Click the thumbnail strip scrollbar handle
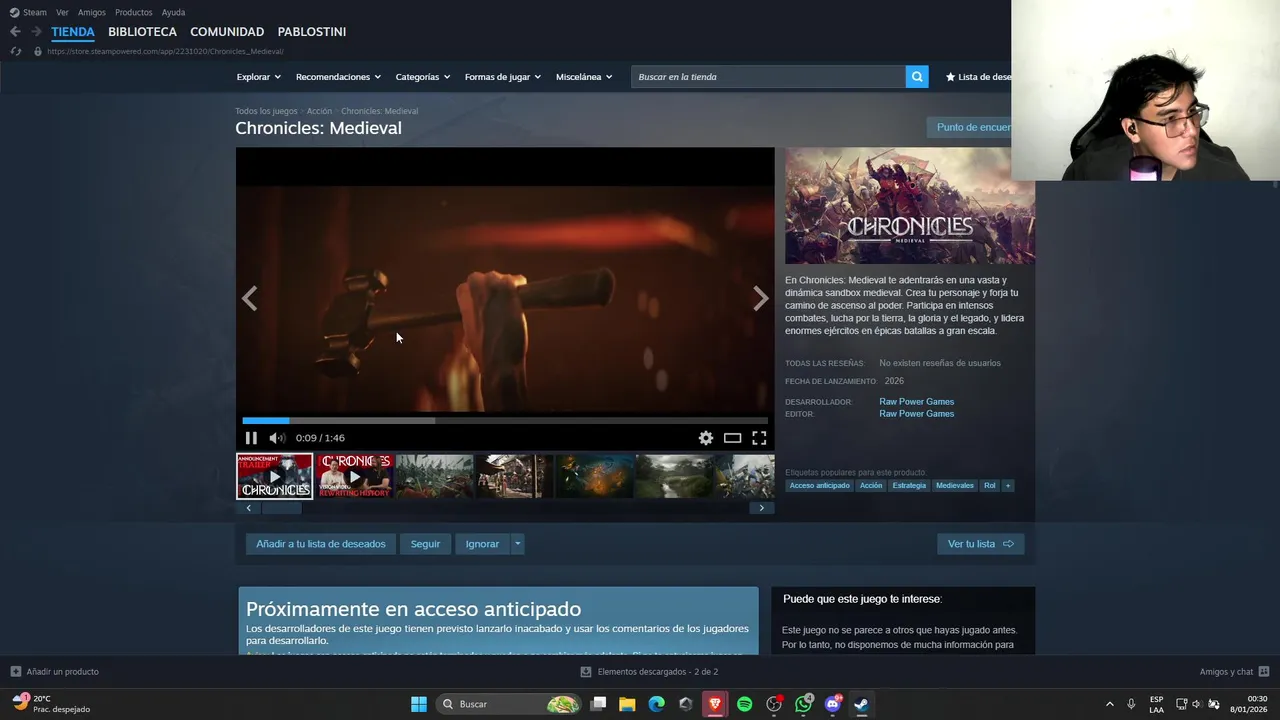The image size is (1280, 720). 281,508
